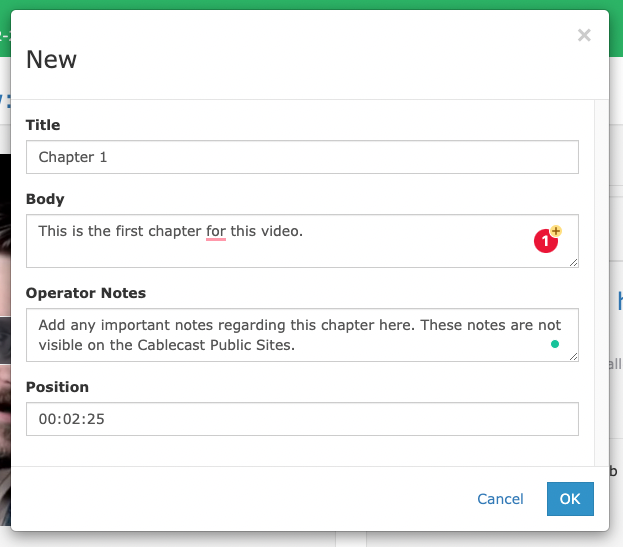Image resolution: width=623 pixels, height=547 pixels.
Task: Click the Position label
Action: tap(57, 387)
